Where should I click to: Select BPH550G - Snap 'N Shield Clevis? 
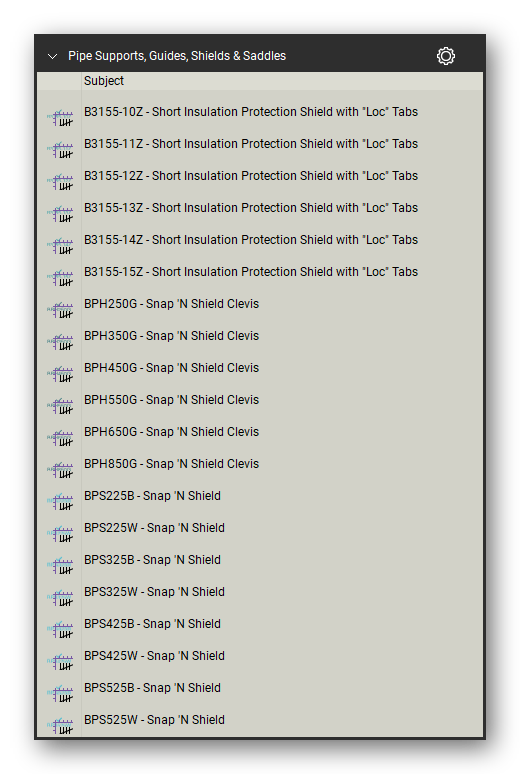pyautogui.click(x=171, y=400)
